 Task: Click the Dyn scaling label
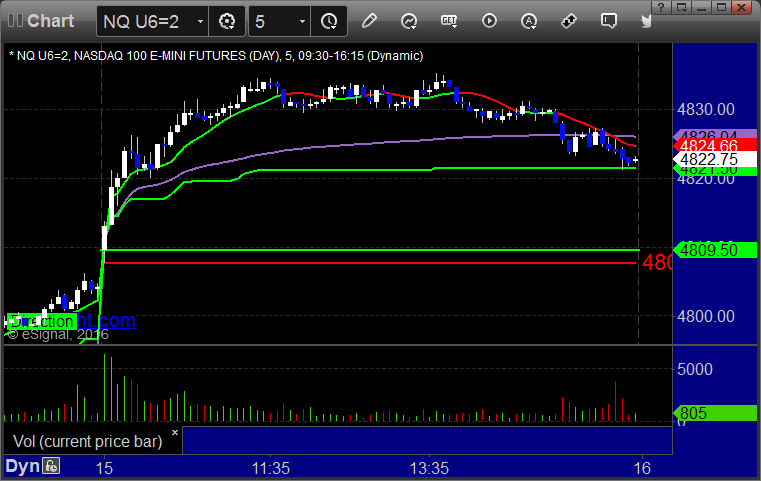tap(22, 466)
